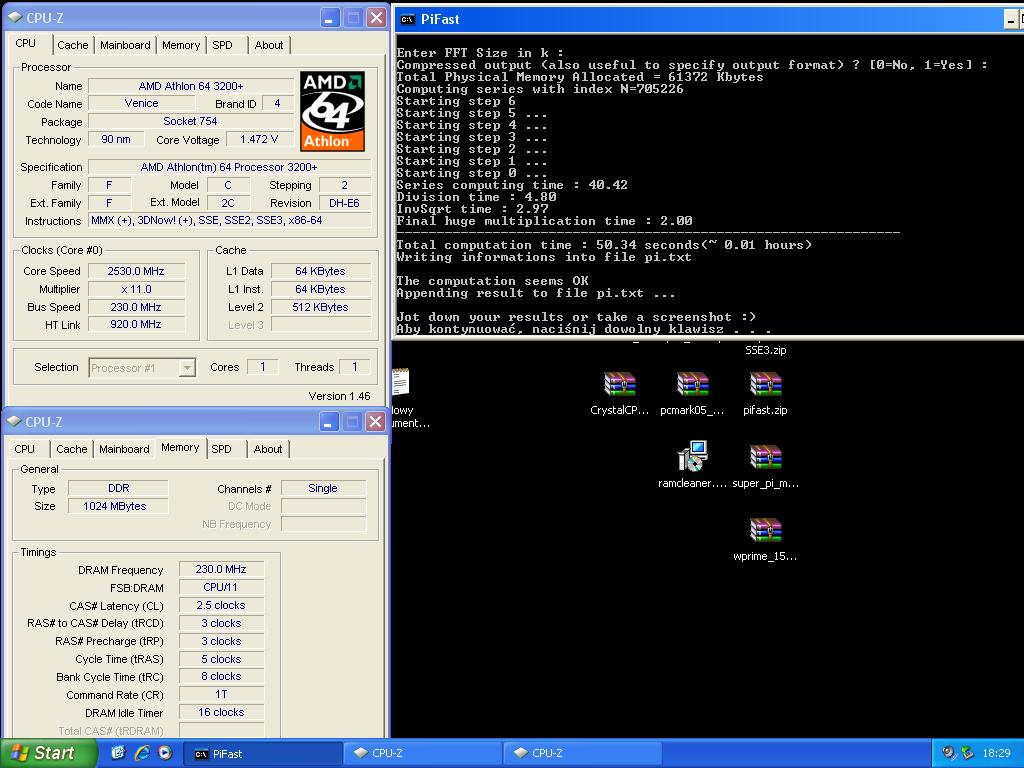
Task: Launch the ramcleaner installer icon
Action: pyautogui.click(x=692, y=456)
